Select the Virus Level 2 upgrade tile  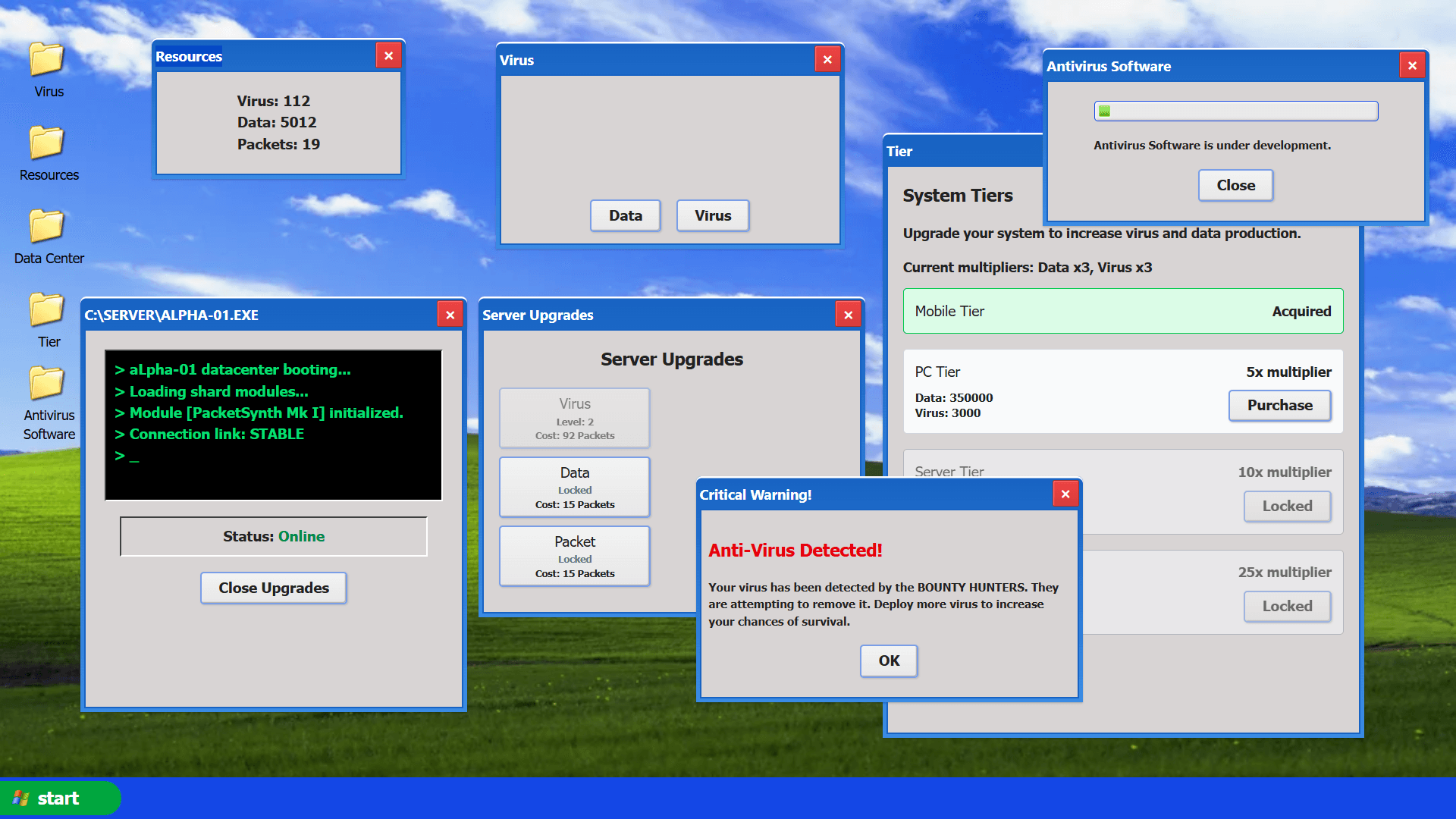pyautogui.click(x=574, y=418)
